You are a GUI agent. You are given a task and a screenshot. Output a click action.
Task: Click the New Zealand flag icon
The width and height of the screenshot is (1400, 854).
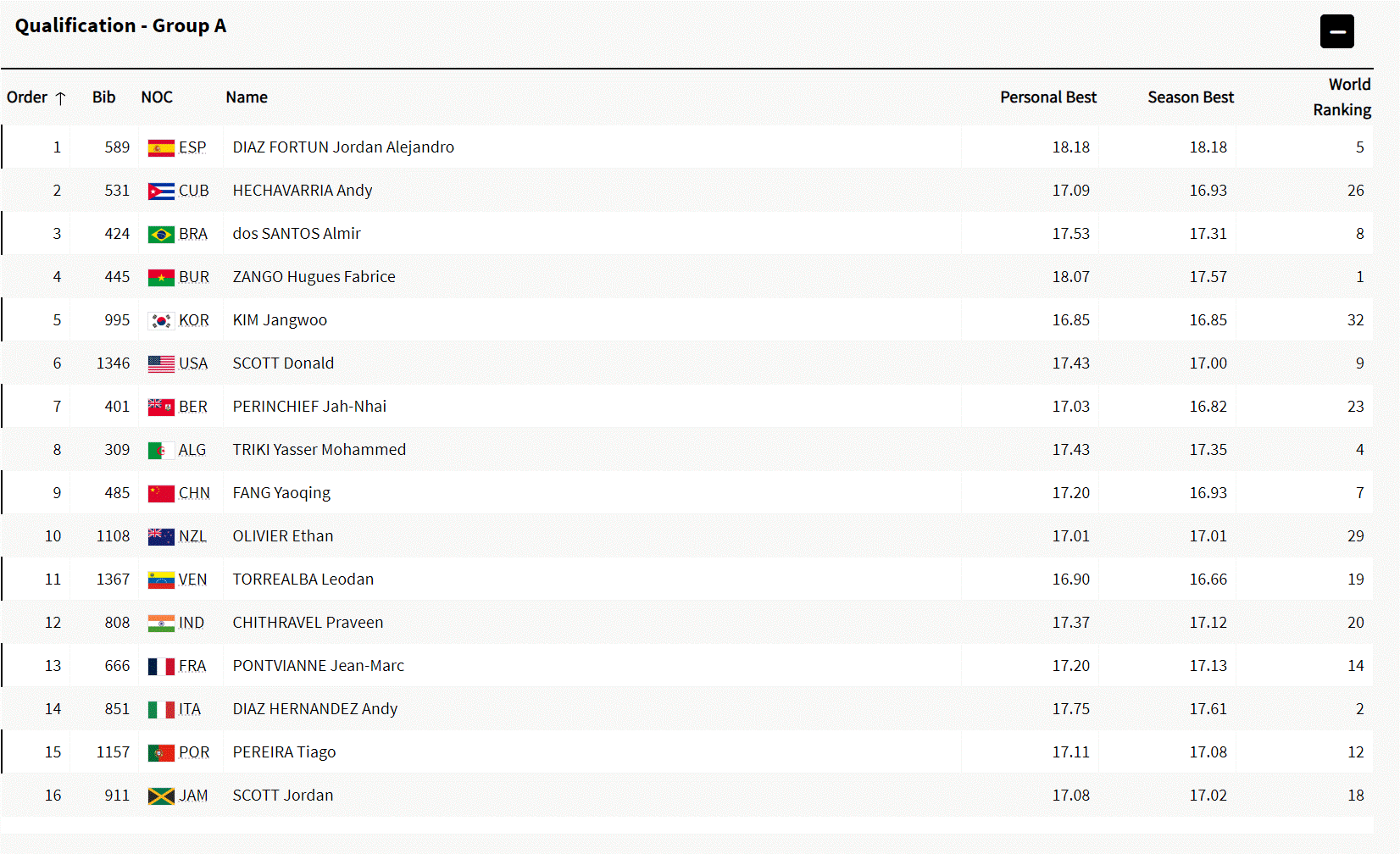point(161,537)
